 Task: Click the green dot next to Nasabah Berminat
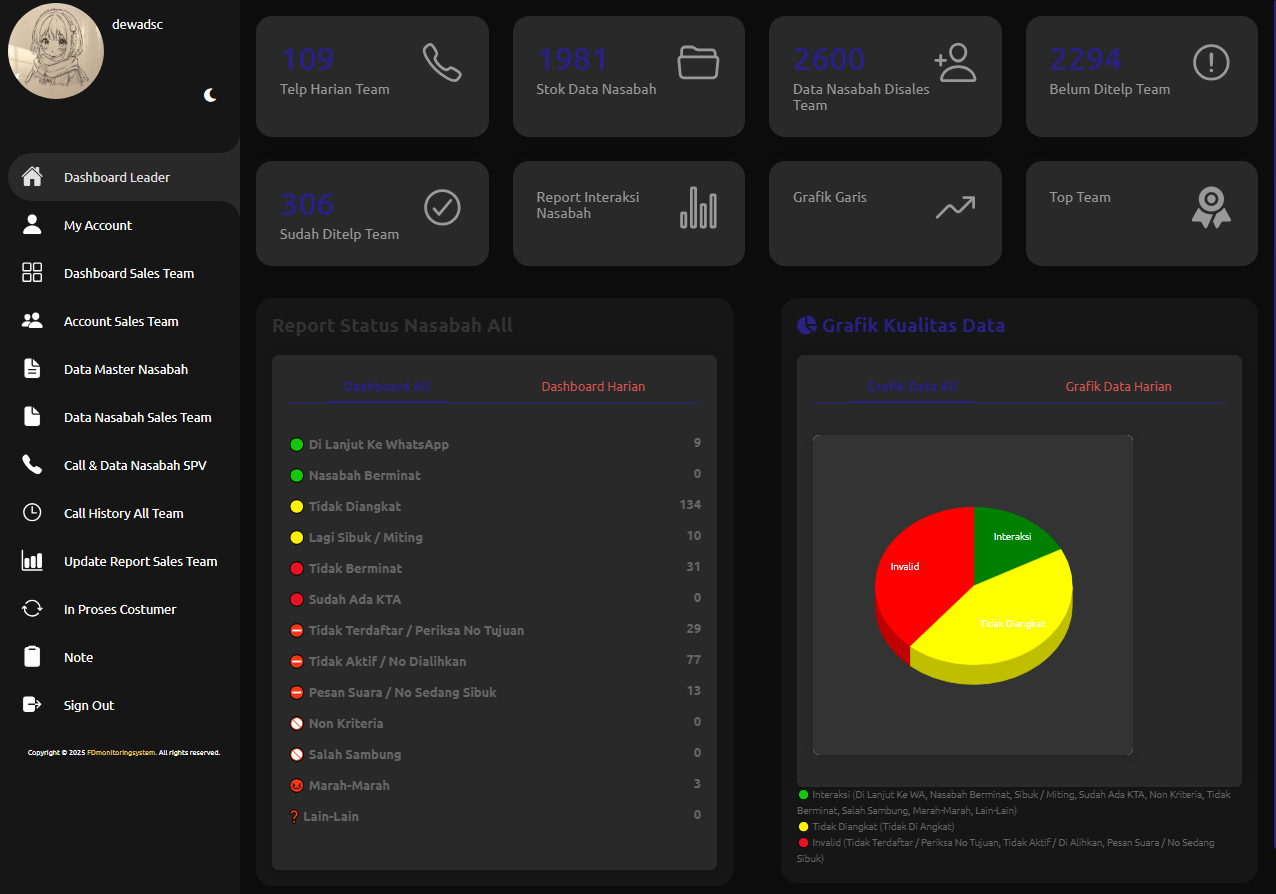294,475
